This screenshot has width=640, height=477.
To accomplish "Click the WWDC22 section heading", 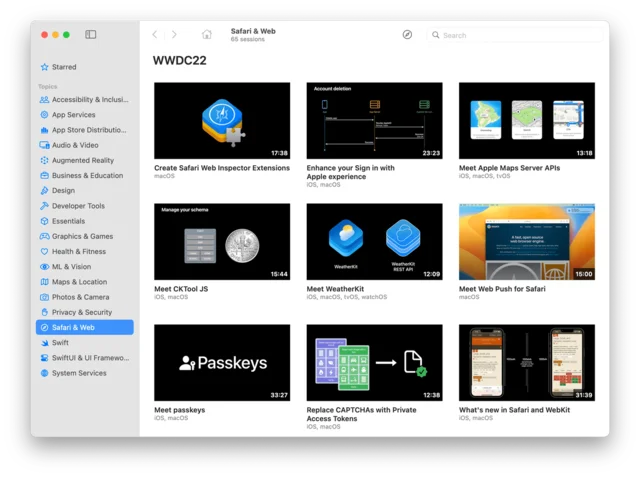I will coord(180,60).
